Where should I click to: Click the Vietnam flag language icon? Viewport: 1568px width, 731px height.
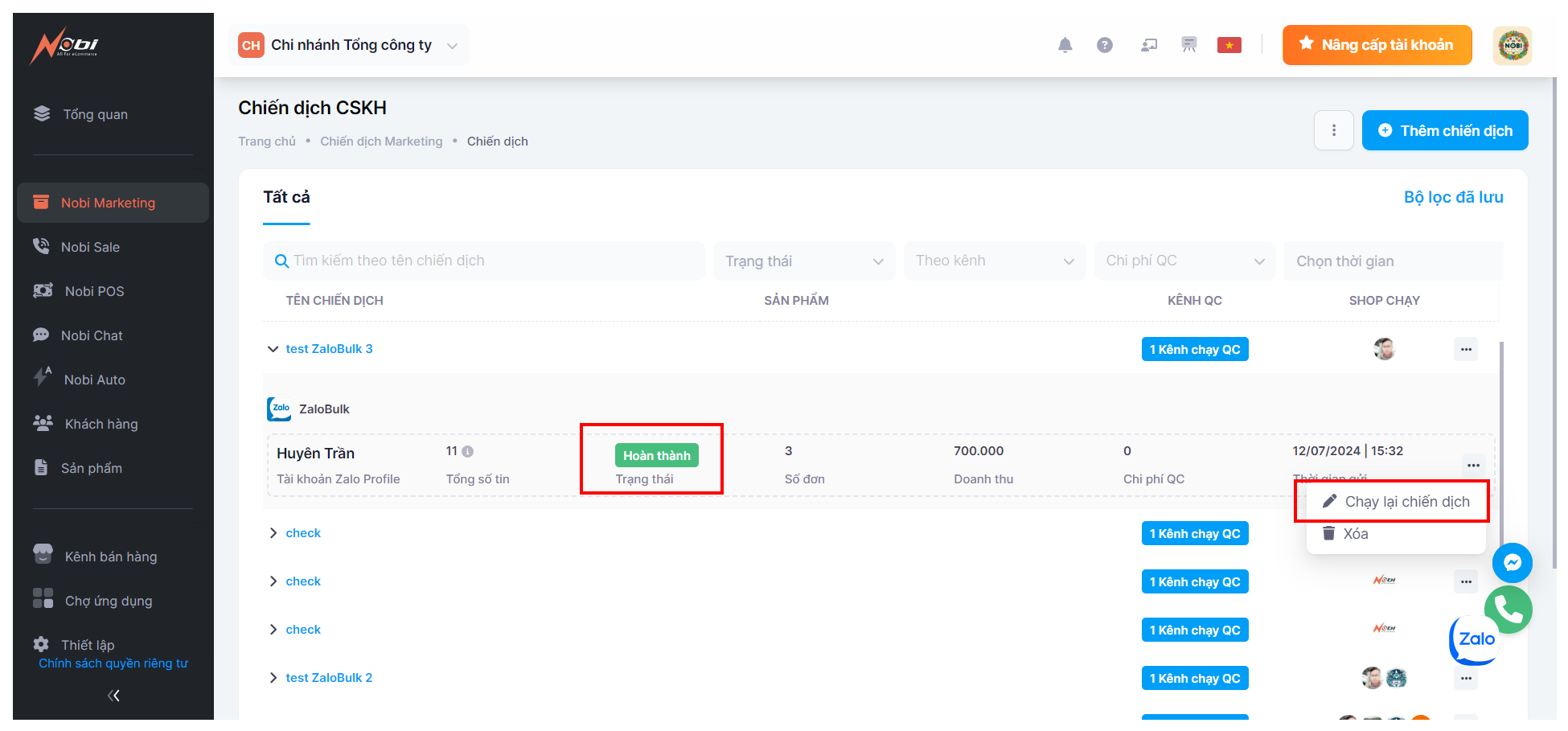click(1229, 45)
